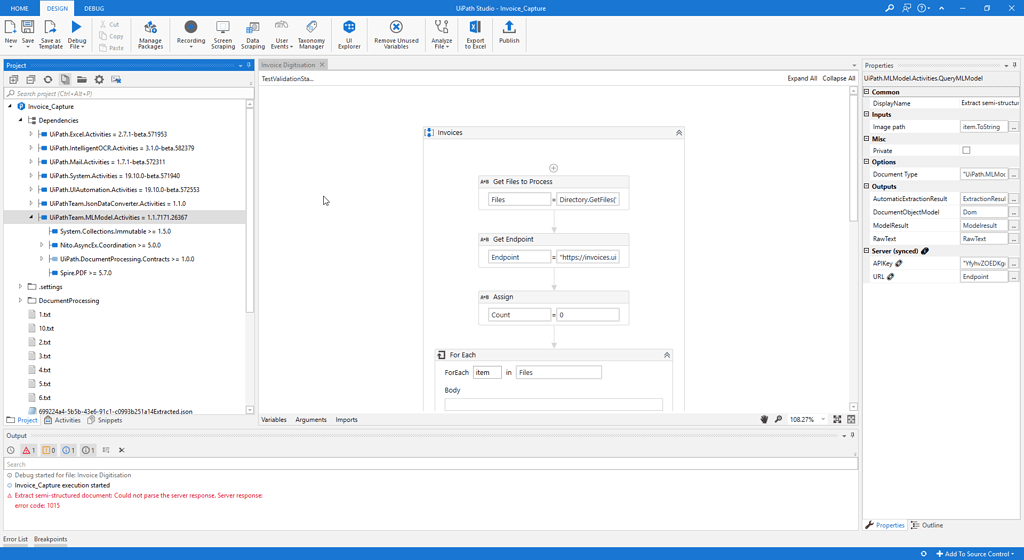
Task: Click the Search project field
Action: tap(125, 93)
